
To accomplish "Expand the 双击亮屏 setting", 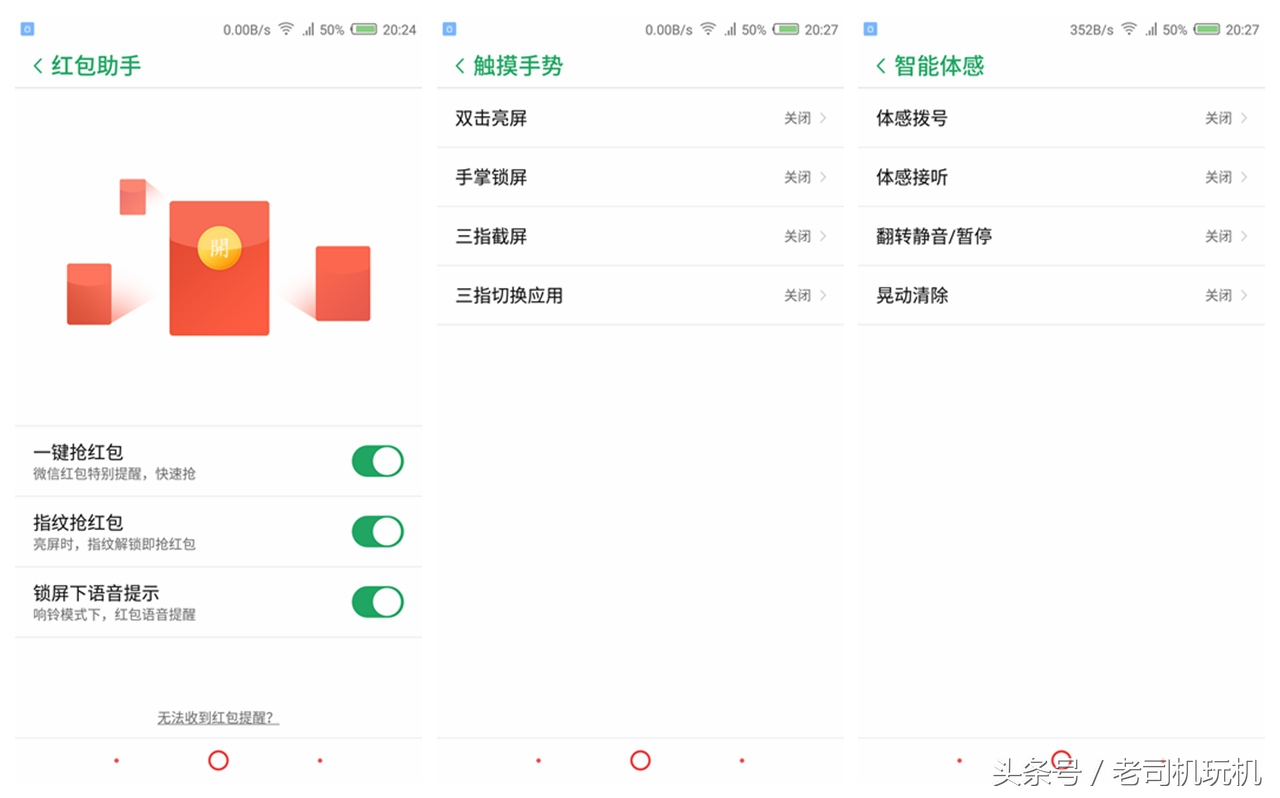I will [640, 118].
